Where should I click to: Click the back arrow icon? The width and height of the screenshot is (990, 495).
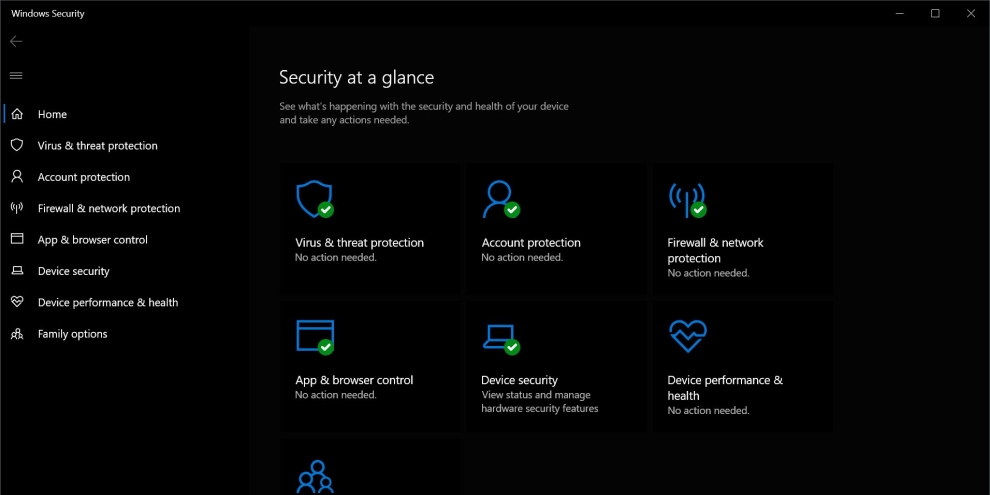[16, 42]
